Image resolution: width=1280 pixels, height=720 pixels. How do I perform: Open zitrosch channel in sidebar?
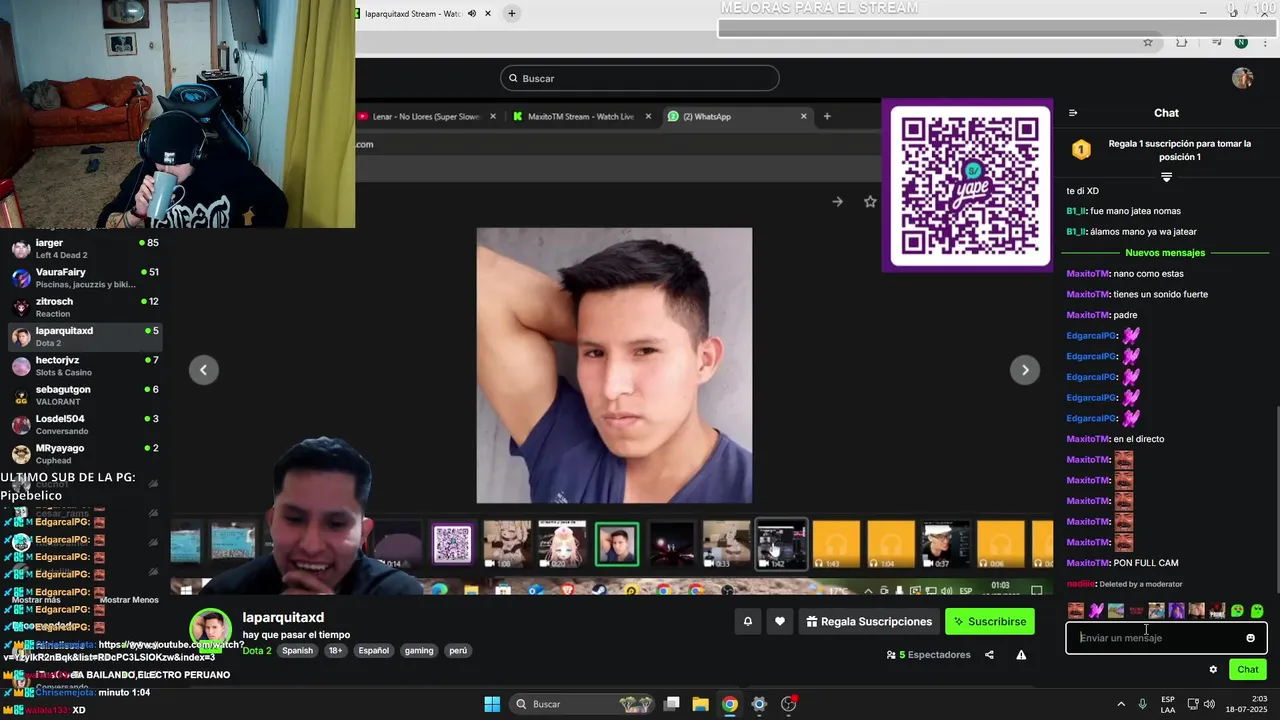coord(85,307)
